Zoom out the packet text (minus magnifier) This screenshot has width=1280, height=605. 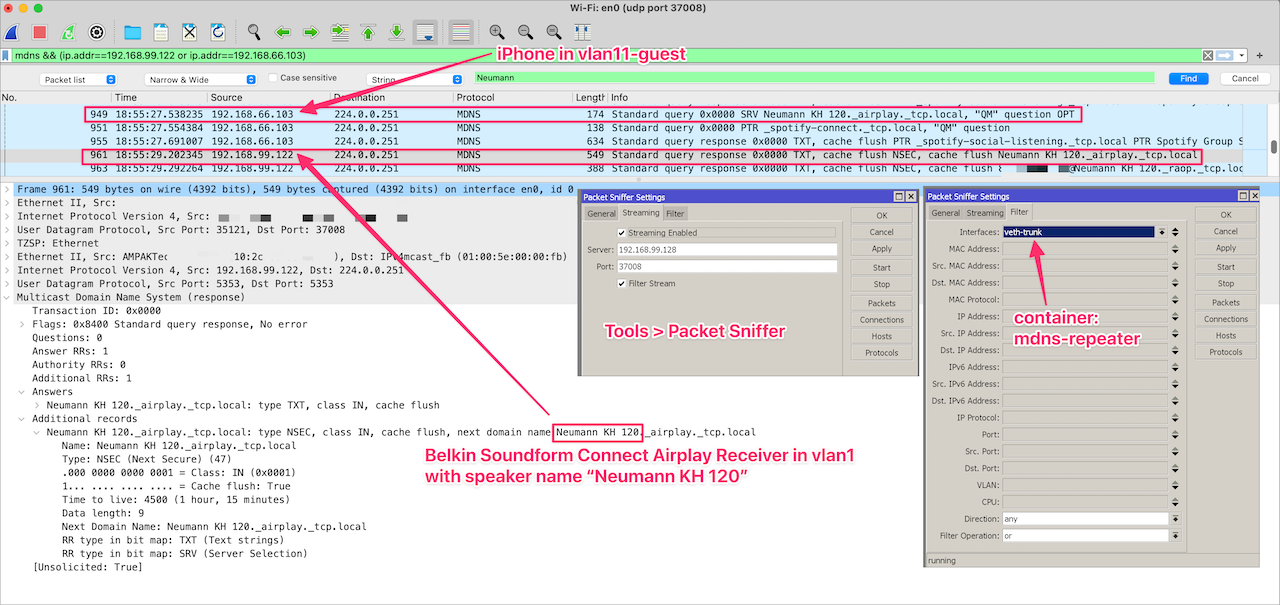tap(525, 33)
